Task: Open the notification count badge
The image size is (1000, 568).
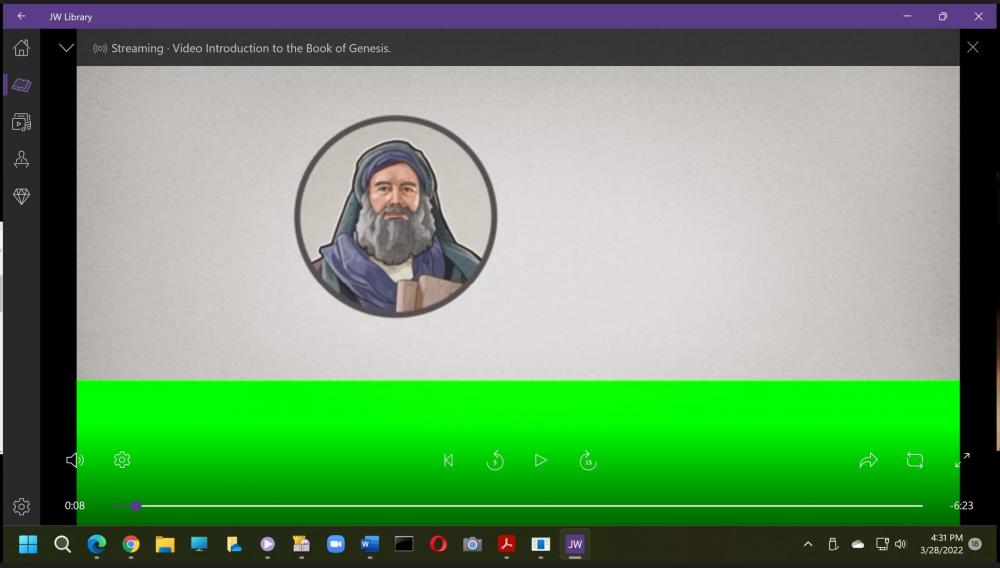Action: tap(975, 544)
